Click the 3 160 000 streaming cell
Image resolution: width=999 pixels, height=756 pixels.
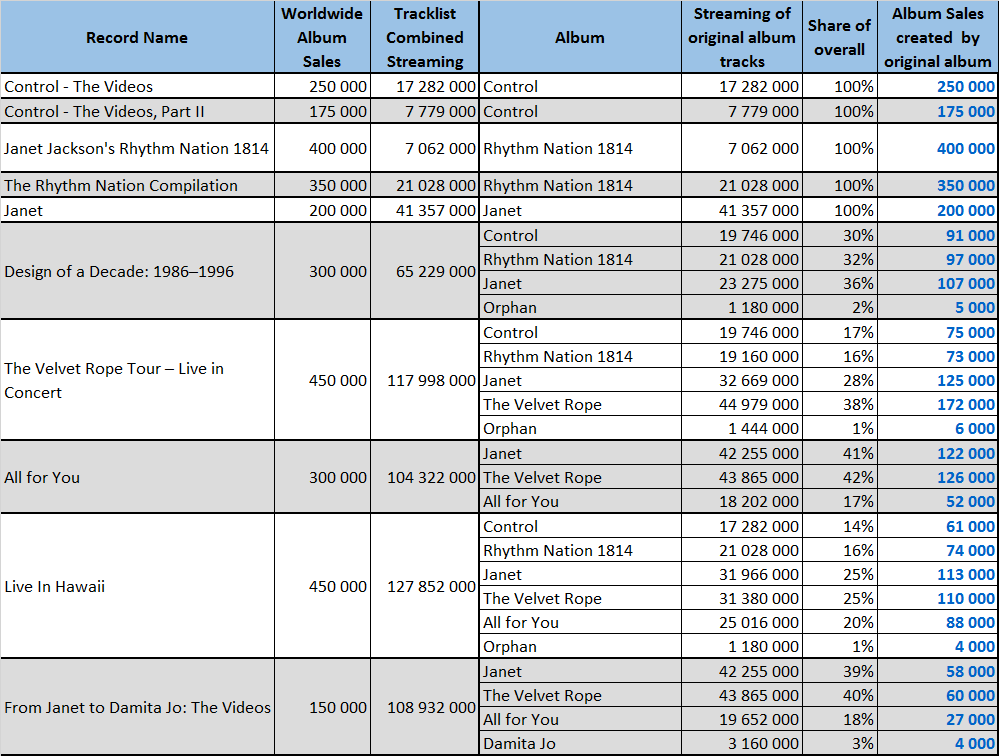pyautogui.click(x=742, y=743)
